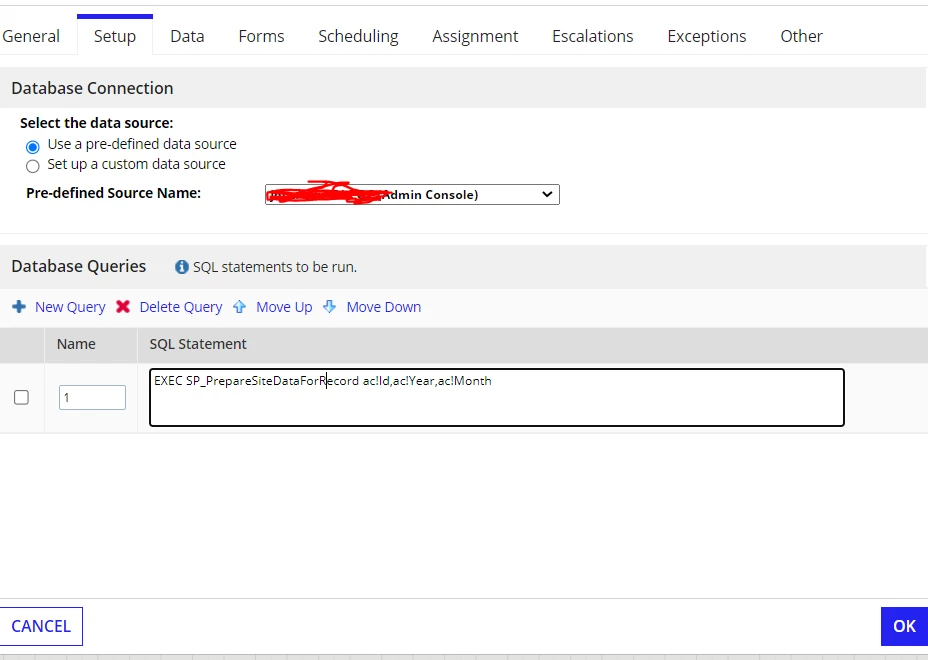
Task: Click the CANCEL button
Action: 41,626
